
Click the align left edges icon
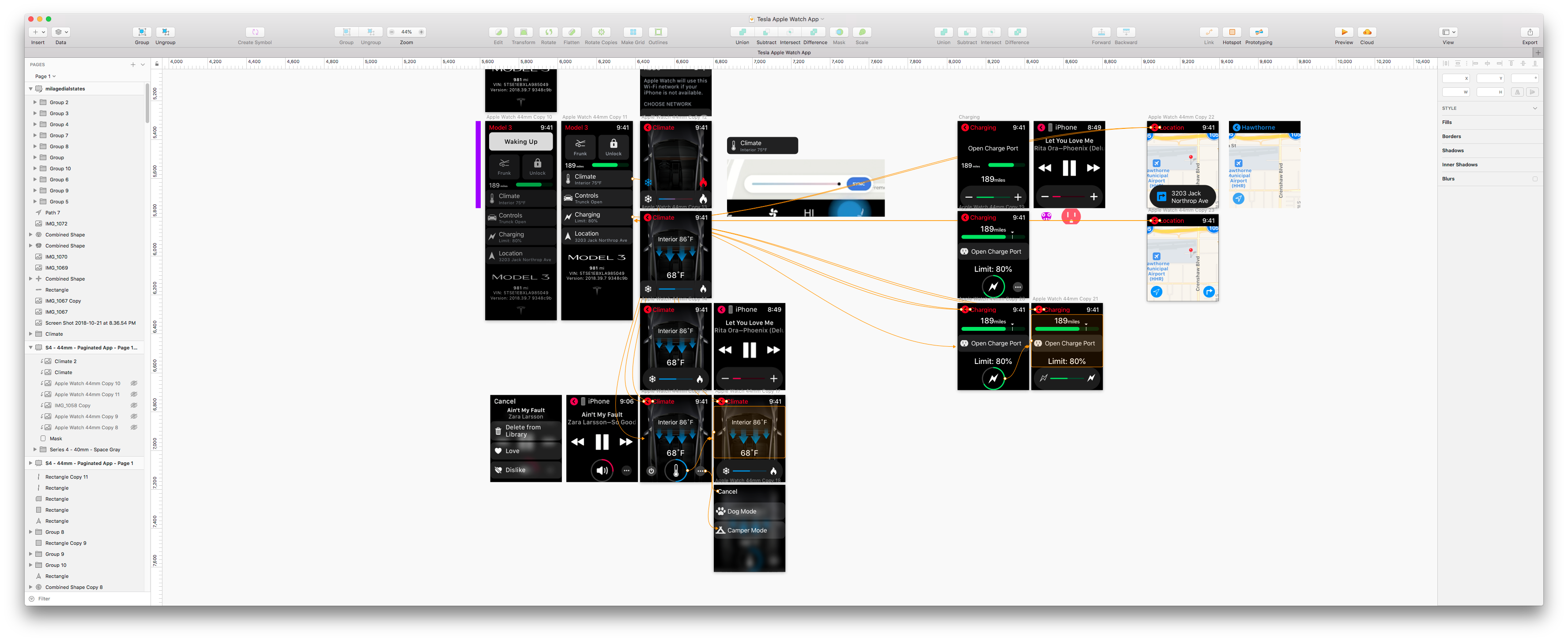coord(1475,63)
